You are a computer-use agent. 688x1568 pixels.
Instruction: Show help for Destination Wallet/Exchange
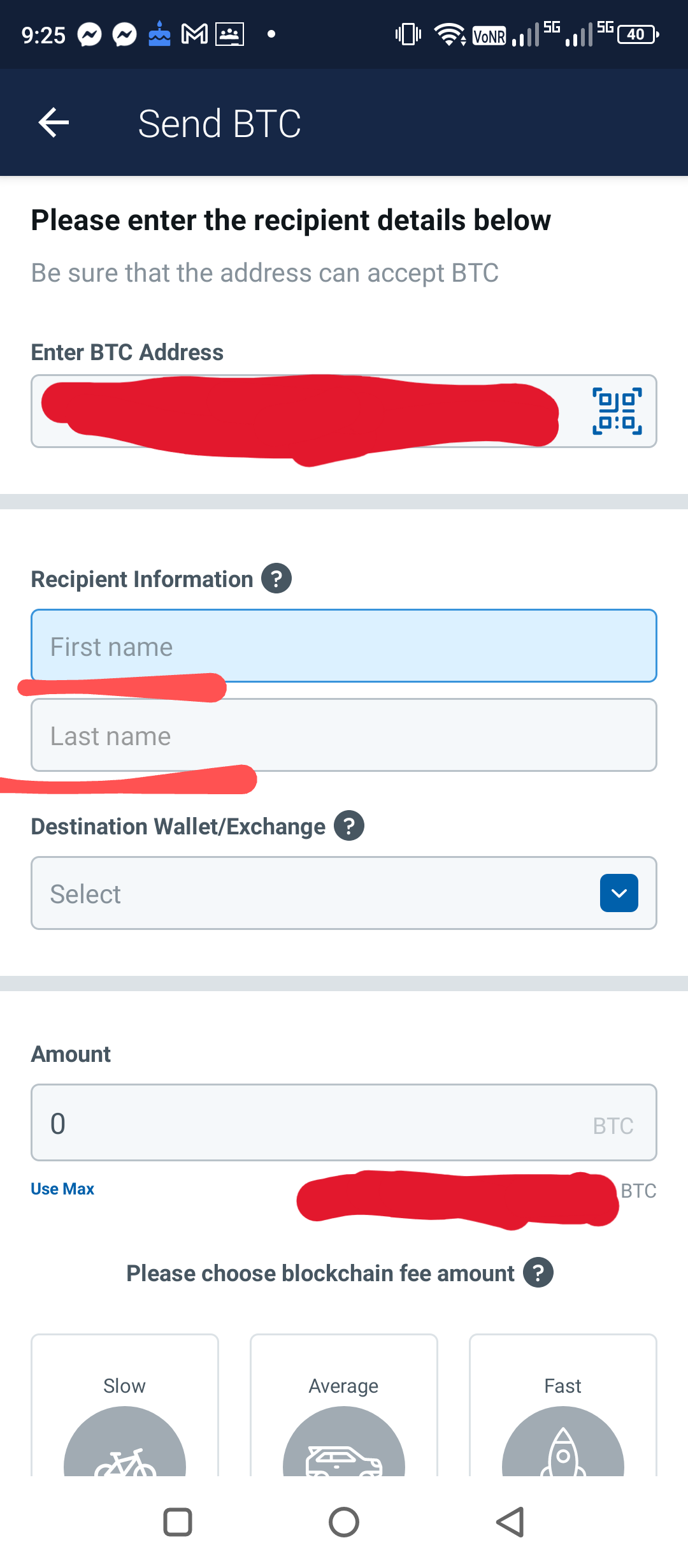tap(349, 825)
